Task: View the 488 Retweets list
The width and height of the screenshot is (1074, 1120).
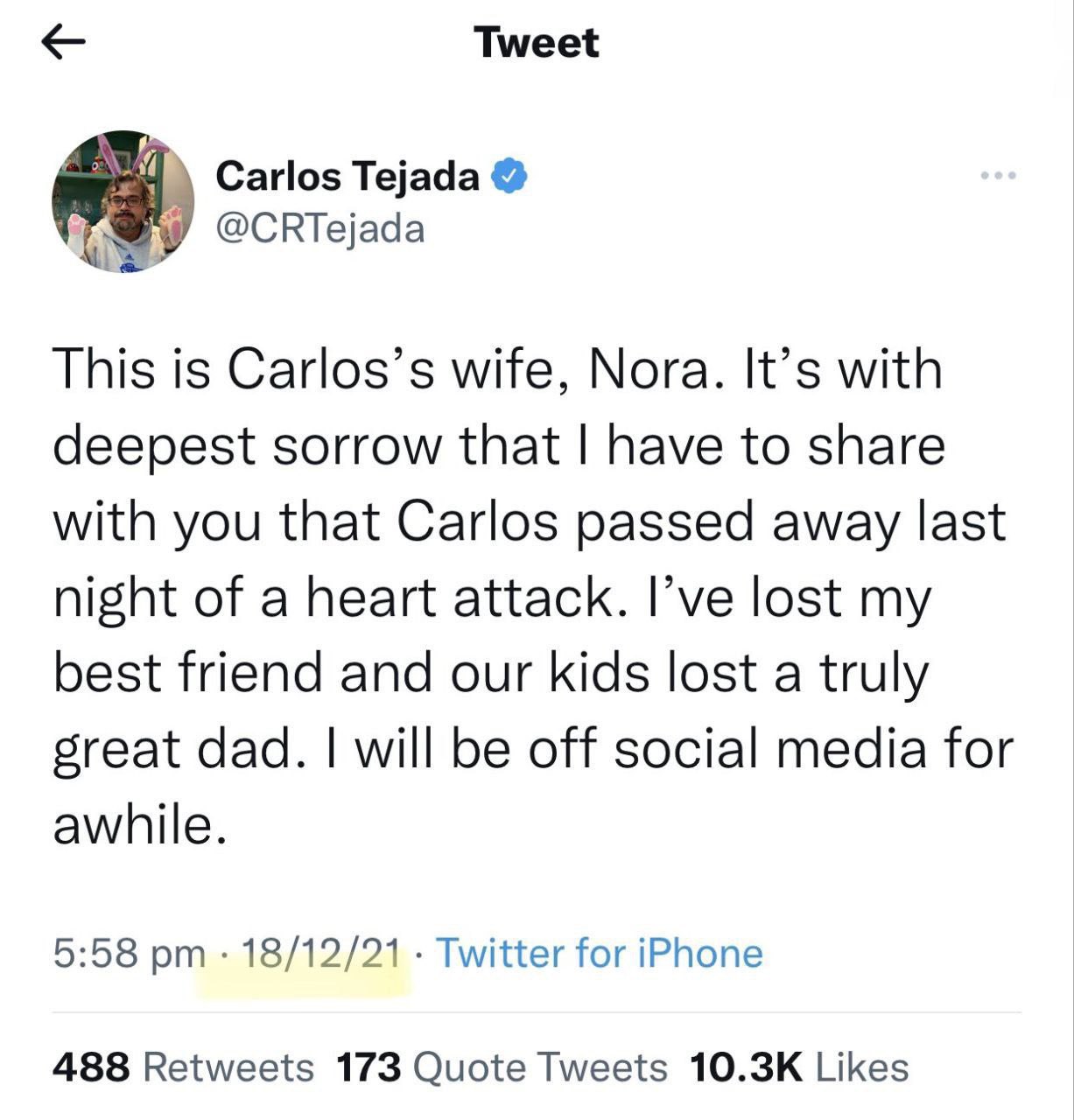Action: tap(183, 1067)
